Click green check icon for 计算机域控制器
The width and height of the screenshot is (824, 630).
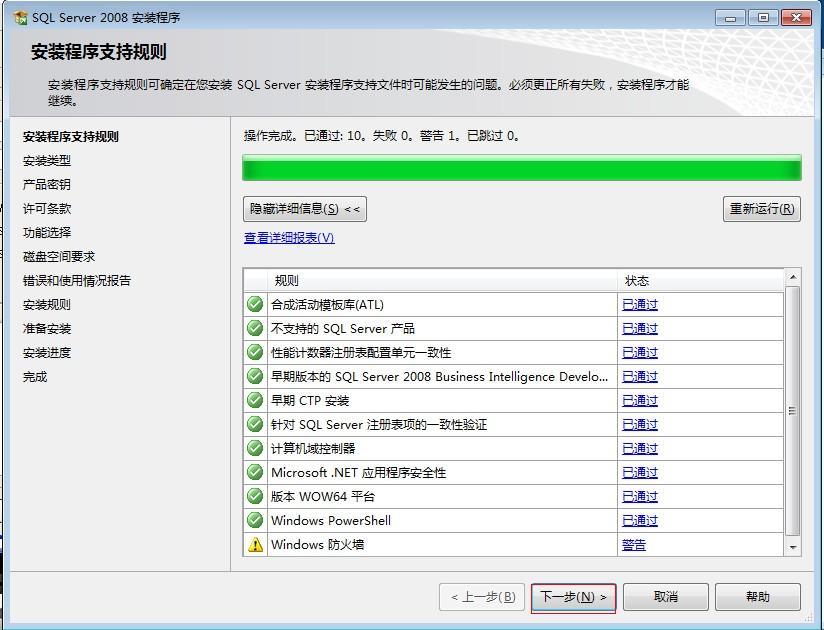(255, 448)
